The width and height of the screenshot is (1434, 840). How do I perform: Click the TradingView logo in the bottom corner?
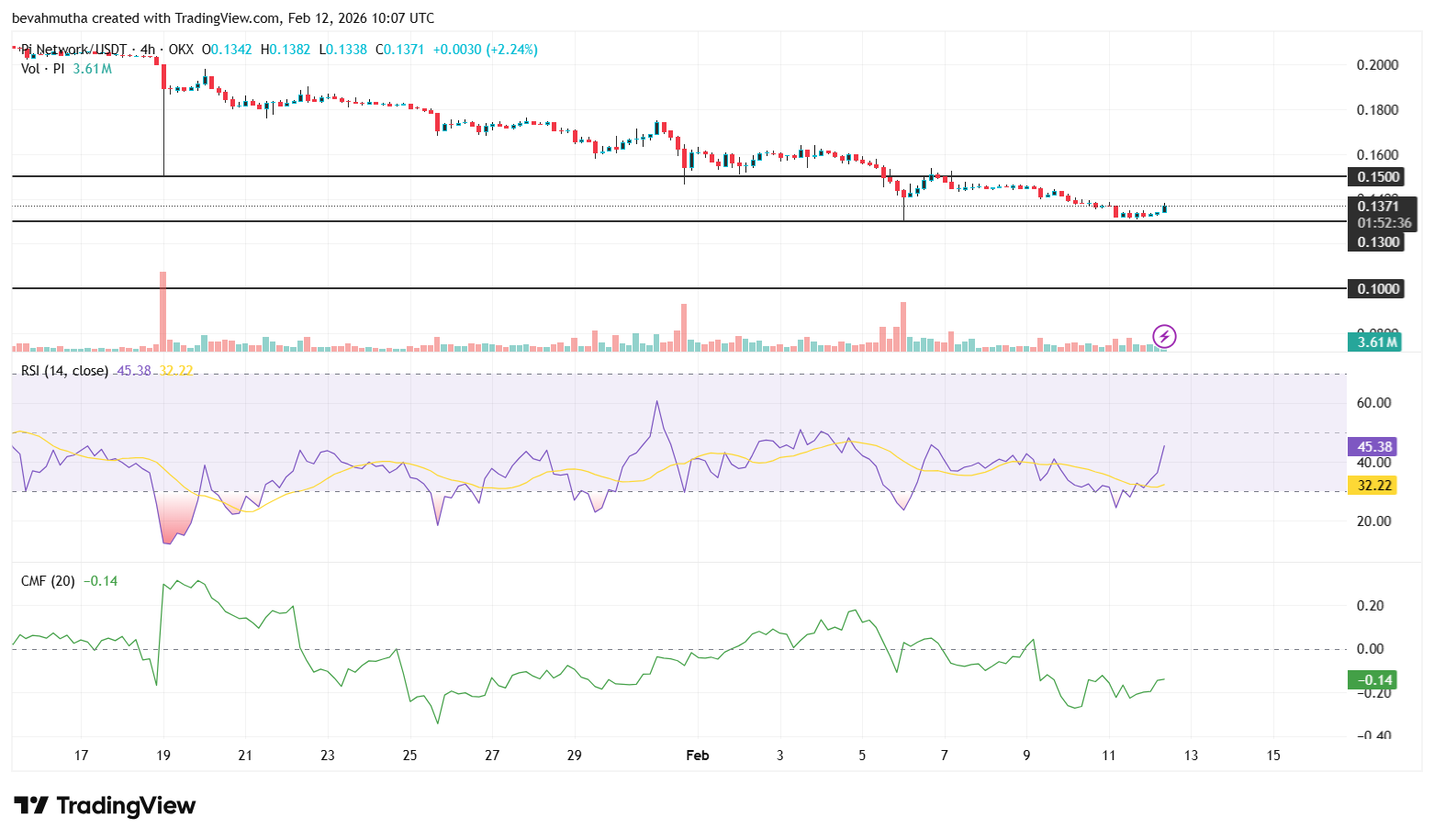click(x=104, y=805)
